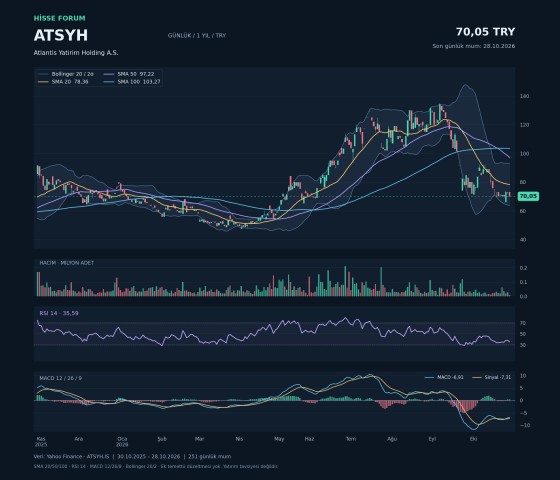Click the 80 price axis label
This screenshot has width=560, height=480.
coord(523,182)
